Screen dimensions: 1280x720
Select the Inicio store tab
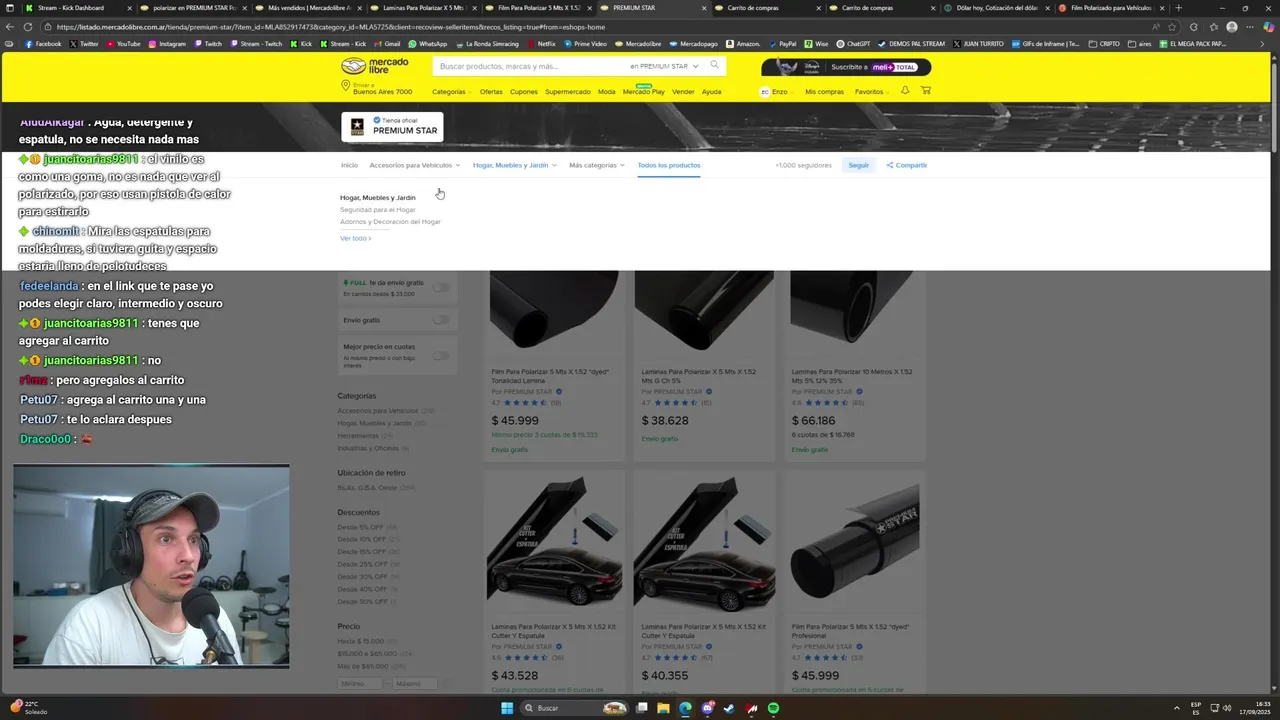click(349, 165)
